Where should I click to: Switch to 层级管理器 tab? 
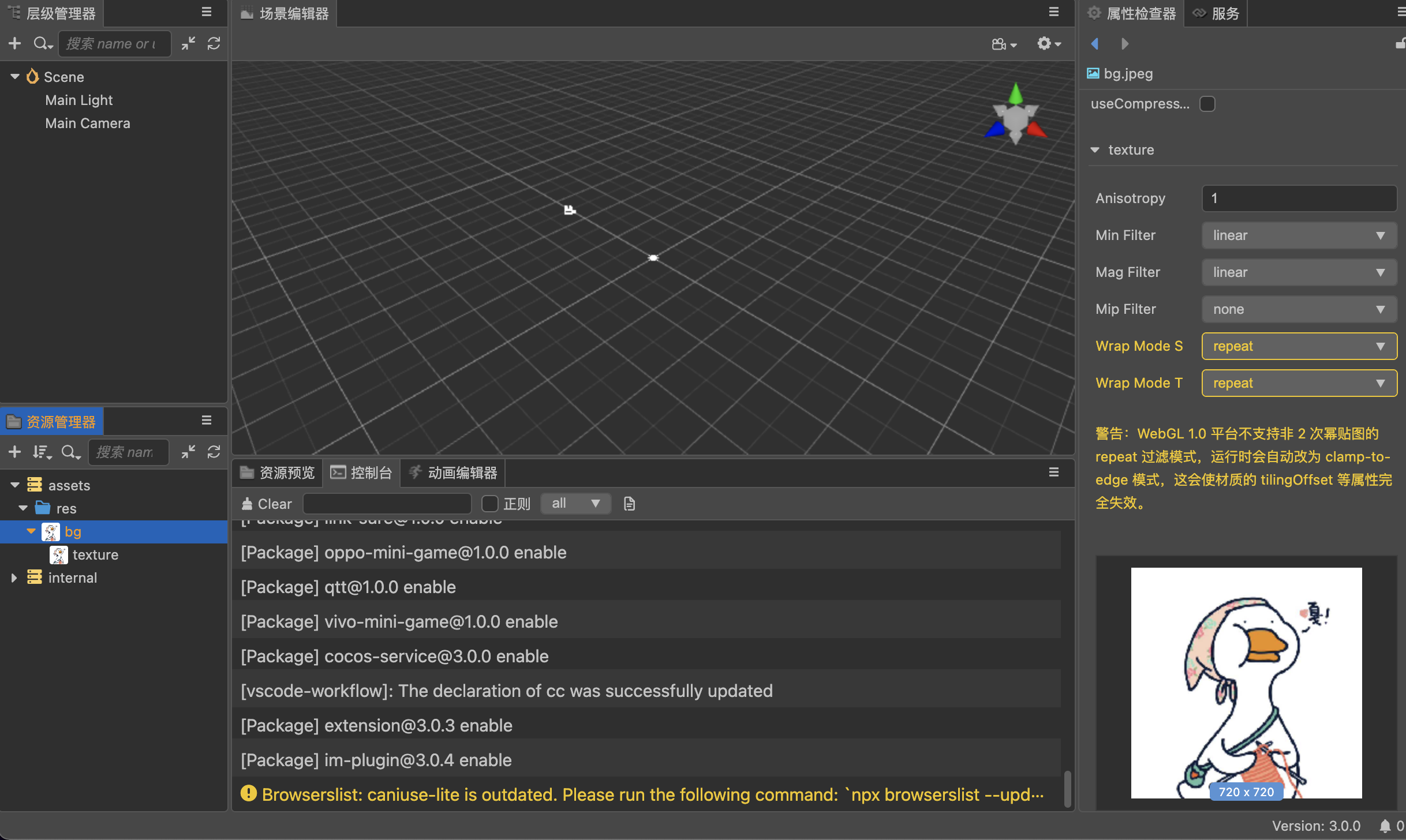(52, 13)
